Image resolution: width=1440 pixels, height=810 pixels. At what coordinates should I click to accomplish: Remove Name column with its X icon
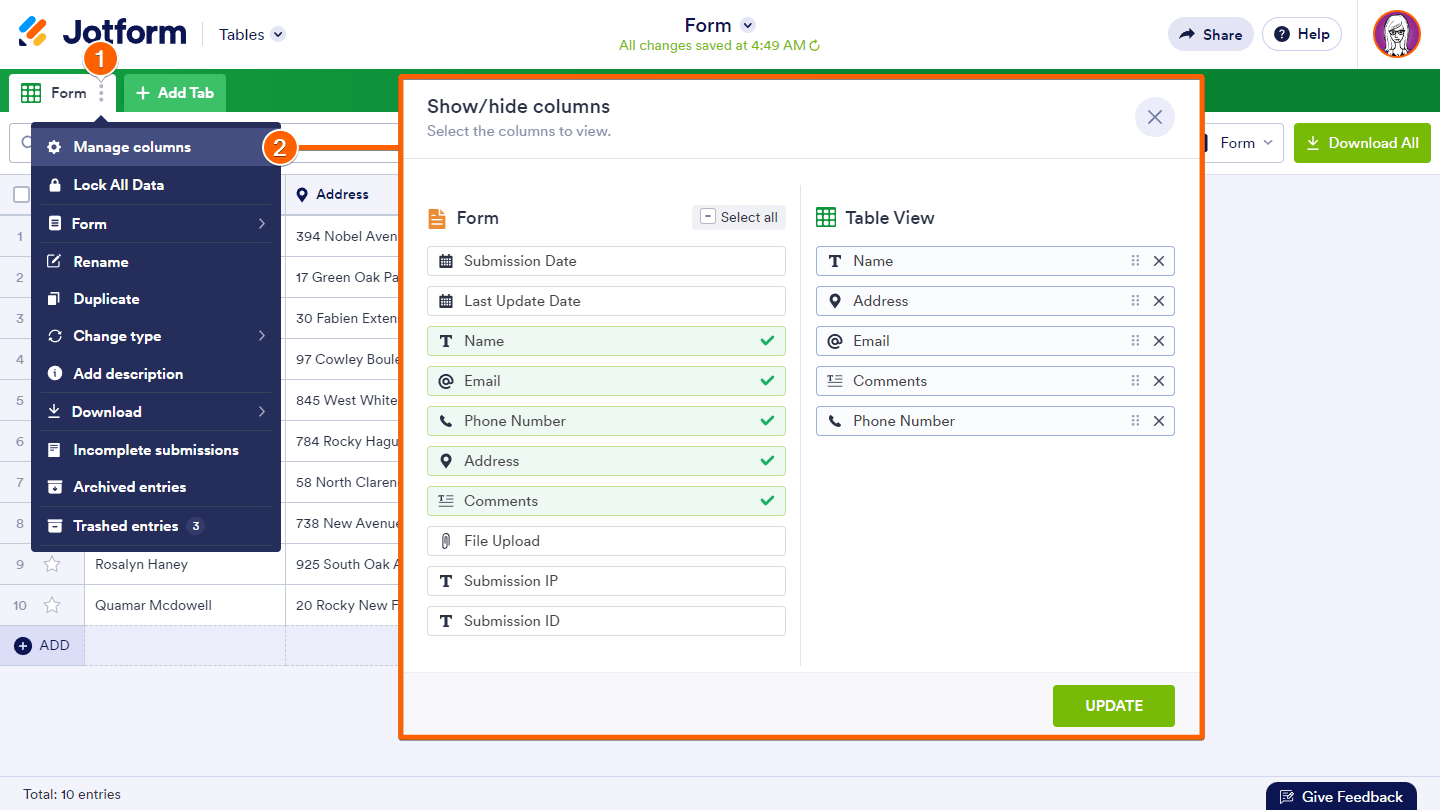(1159, 261)
